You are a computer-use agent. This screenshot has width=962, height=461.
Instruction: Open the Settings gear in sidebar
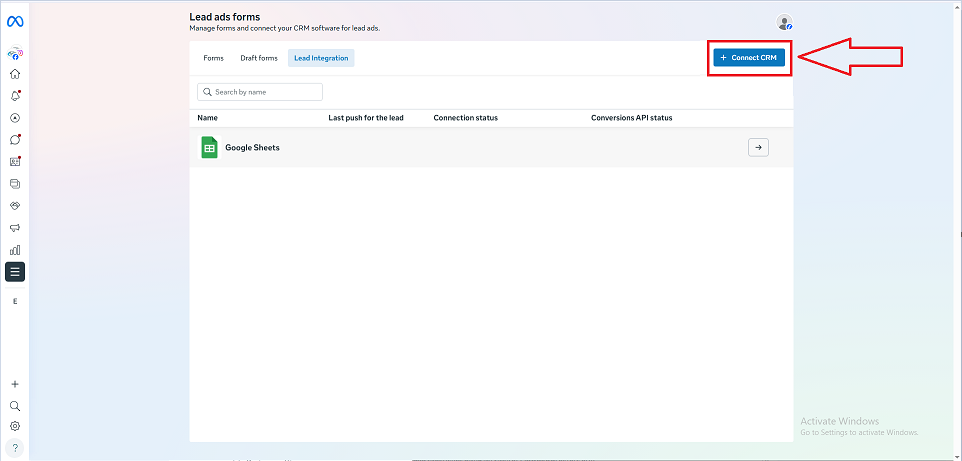pyautogui.click(x=15, y=426)
